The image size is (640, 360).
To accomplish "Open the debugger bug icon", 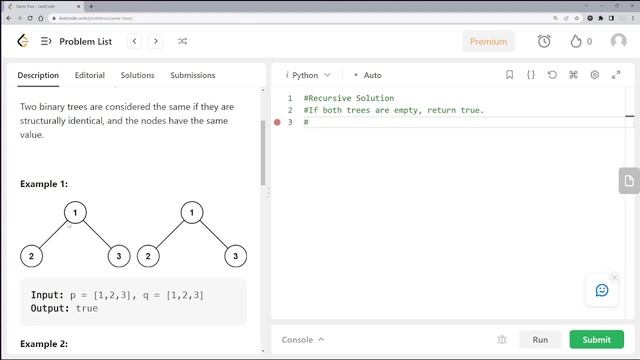I will [502, 340].
